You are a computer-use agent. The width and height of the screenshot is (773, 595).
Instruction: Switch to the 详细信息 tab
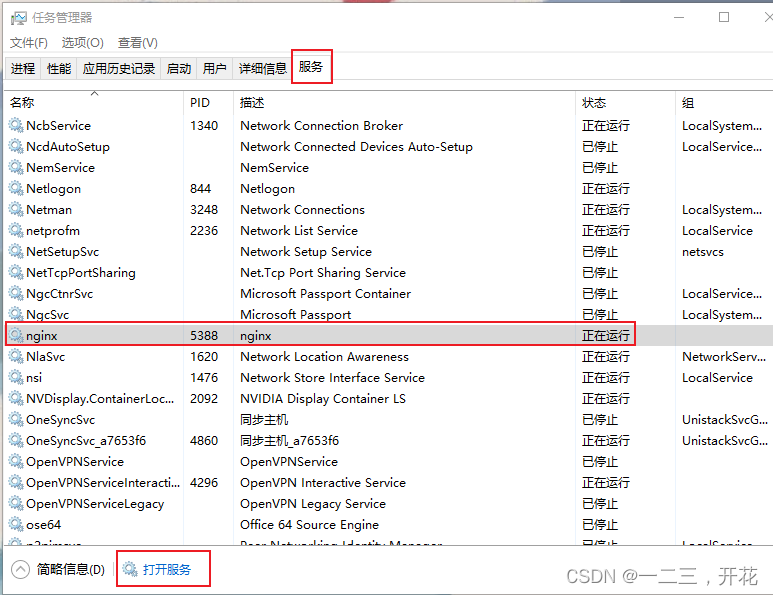coord(262,68)
